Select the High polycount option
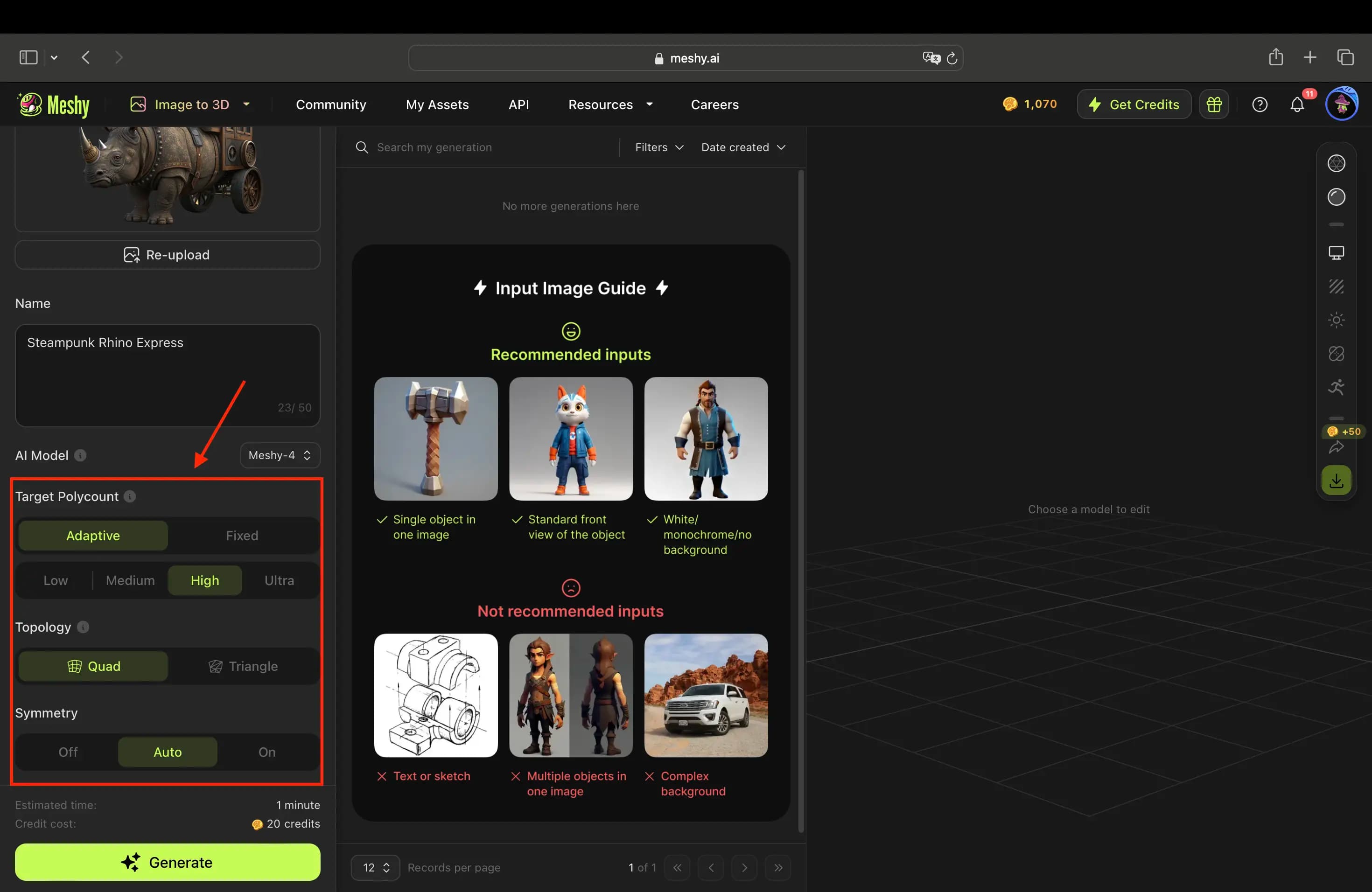This screenshot has width=1372, height=892. click(205, 579)
